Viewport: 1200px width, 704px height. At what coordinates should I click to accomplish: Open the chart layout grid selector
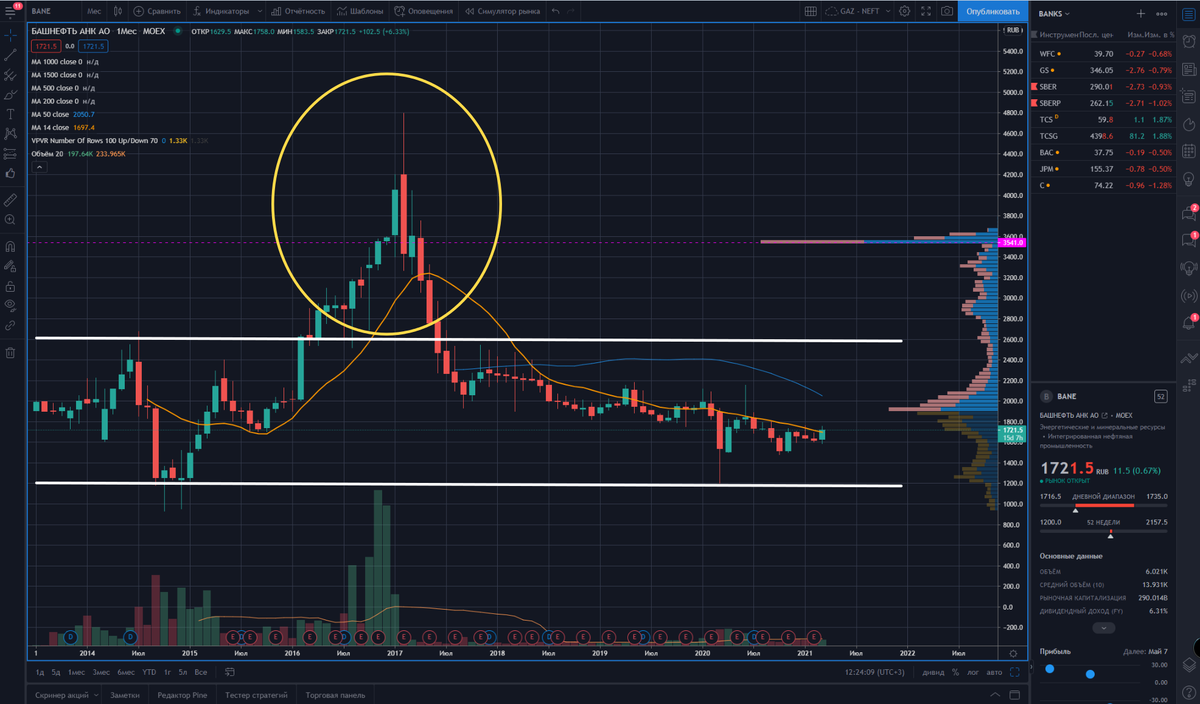pyautogui.click(x=812, y=11)
